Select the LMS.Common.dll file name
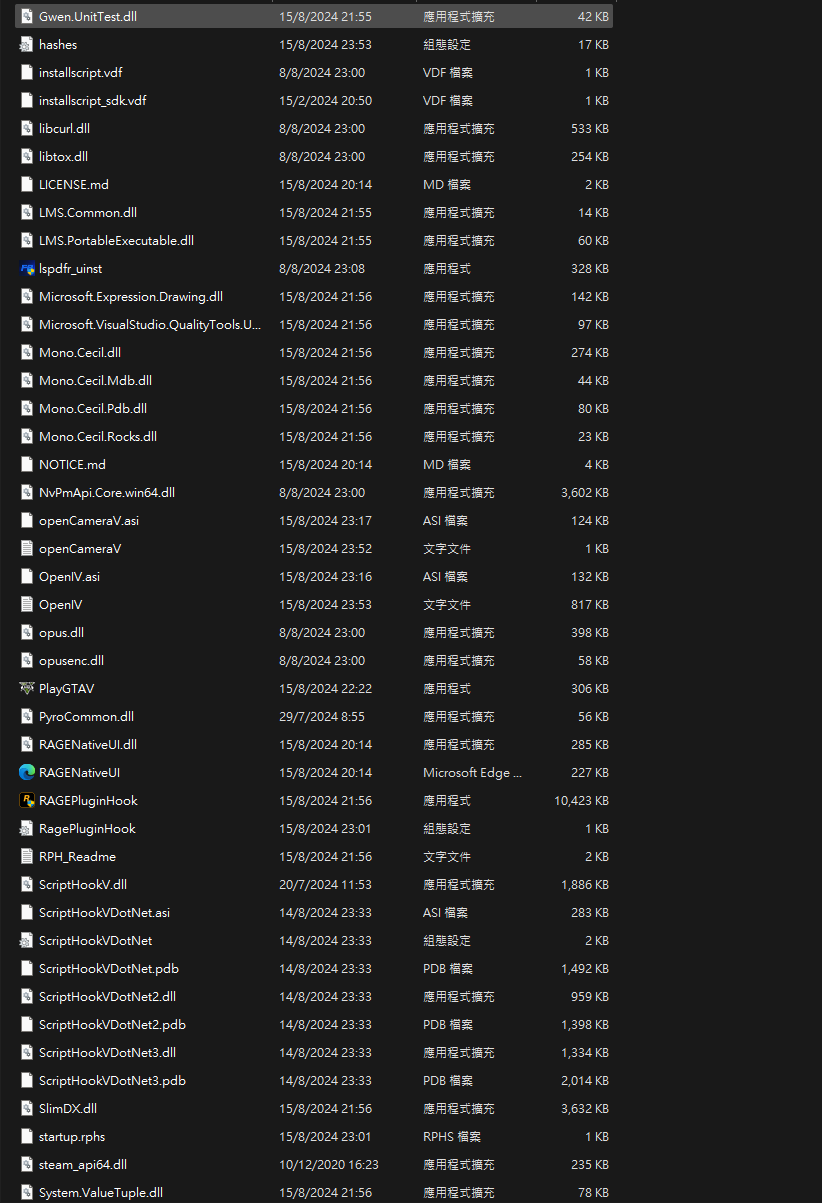 88,213
